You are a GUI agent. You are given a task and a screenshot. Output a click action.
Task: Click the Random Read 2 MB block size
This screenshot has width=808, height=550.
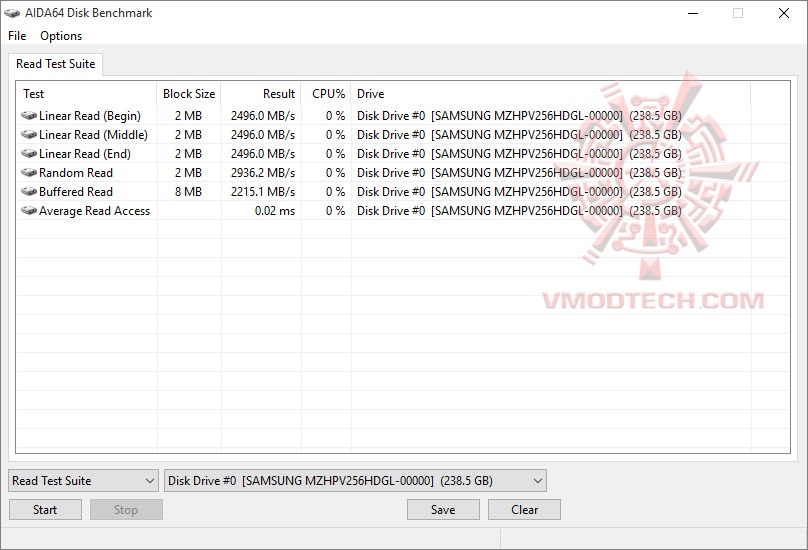pos(188,173)
